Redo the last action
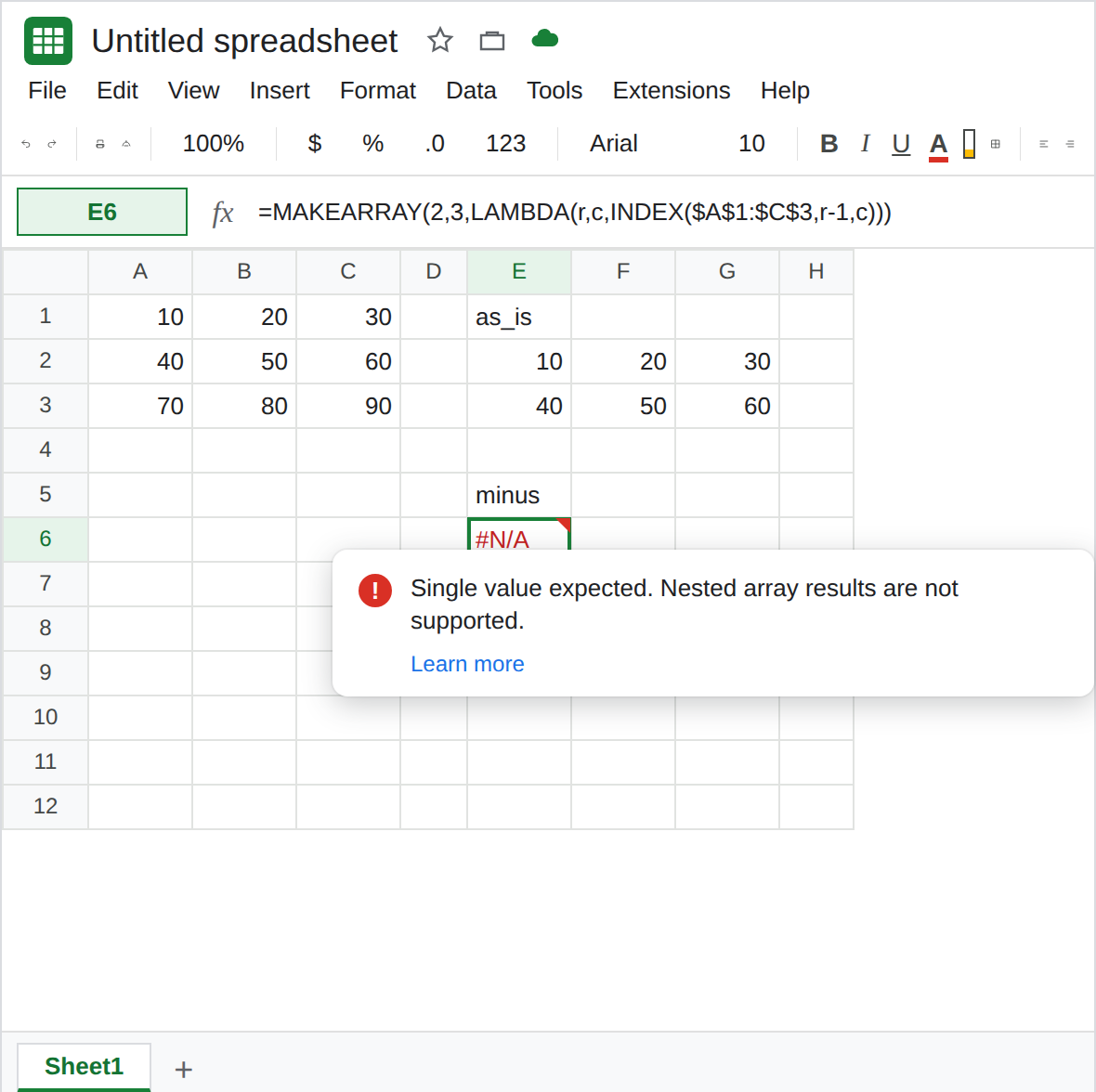Image resolution: width=1096 pixels, height=1092 pixels. [x=52, y=144]
